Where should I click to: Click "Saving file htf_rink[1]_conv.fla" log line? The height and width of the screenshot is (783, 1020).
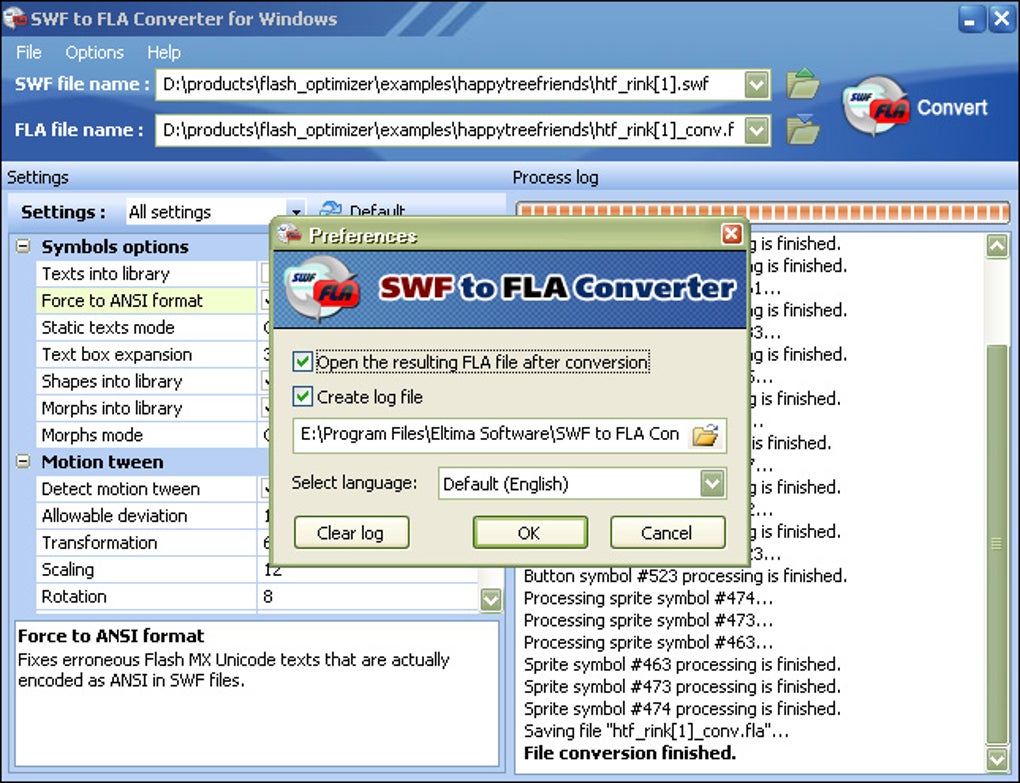tap(656, 731)
